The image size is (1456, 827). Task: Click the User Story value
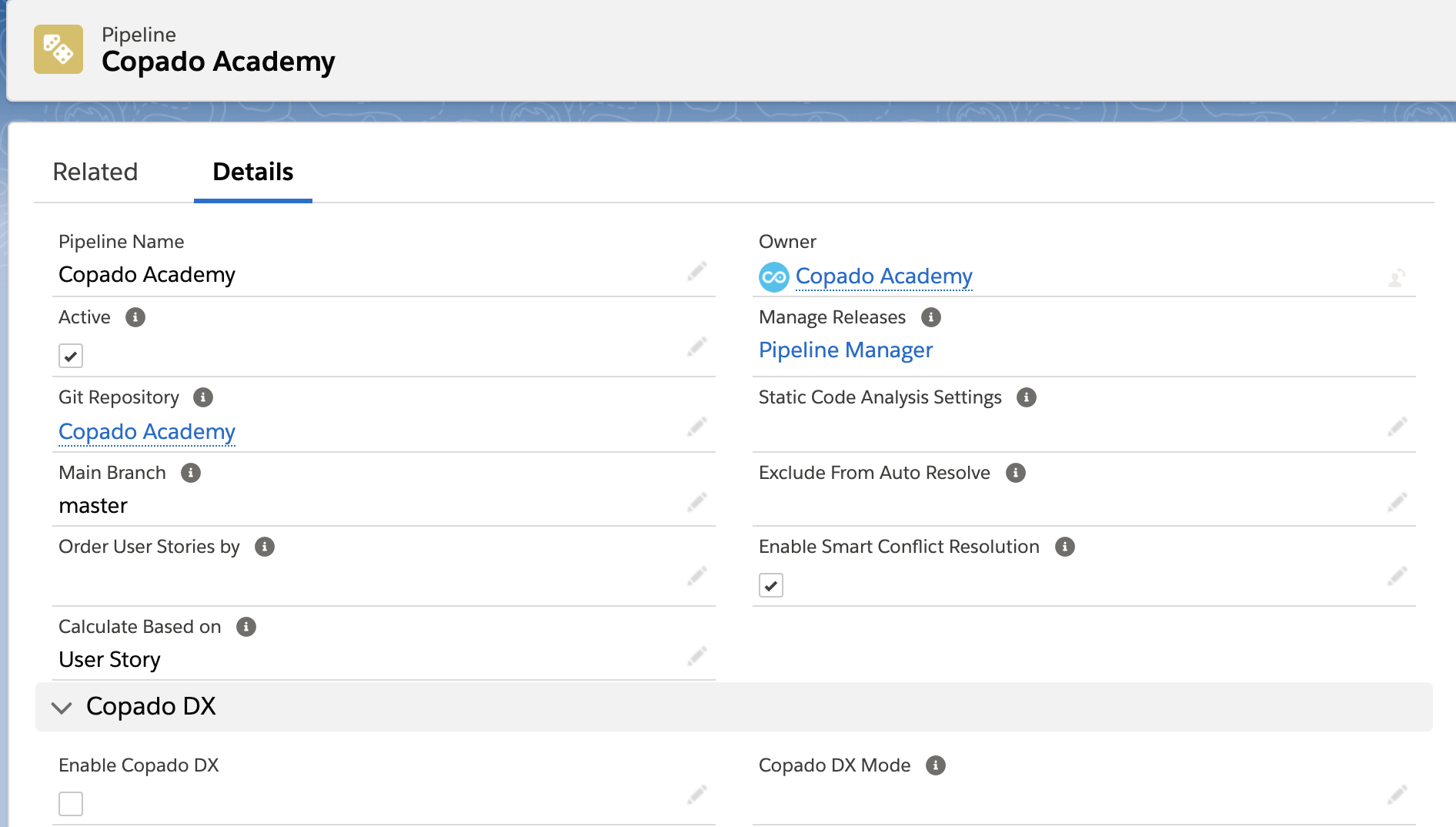[110, 660]
